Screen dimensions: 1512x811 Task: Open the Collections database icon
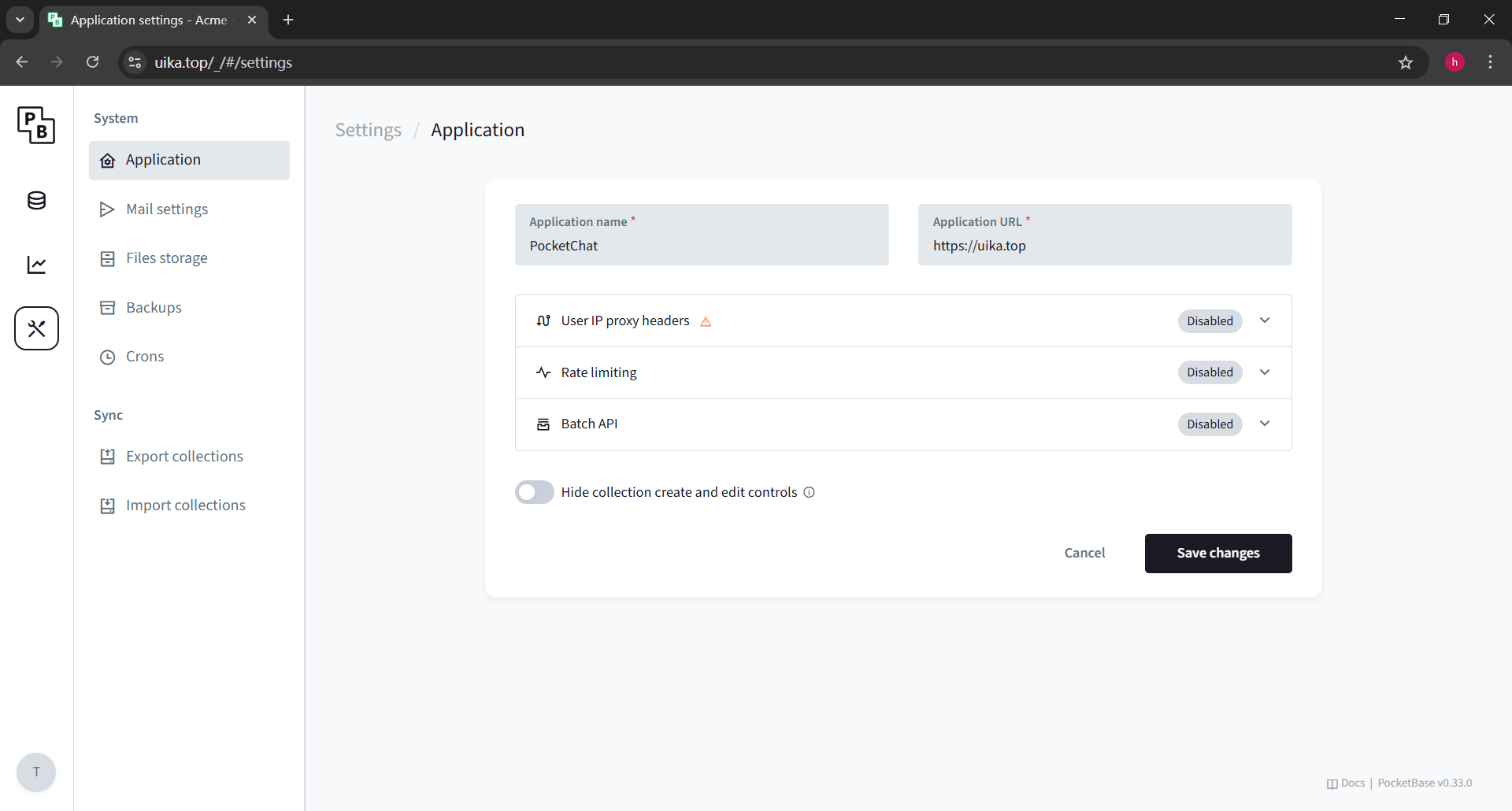(x=36, y=201)
